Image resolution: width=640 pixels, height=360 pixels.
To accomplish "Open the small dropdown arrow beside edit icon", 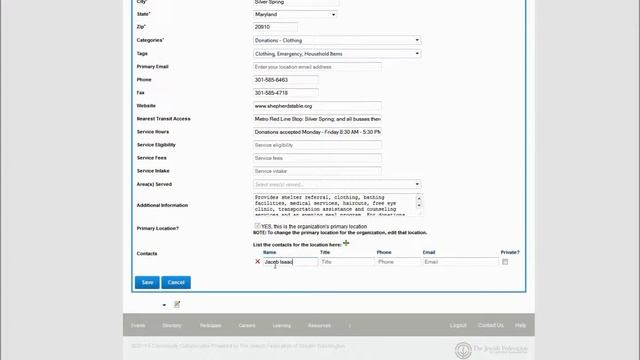I will (164, 305).
